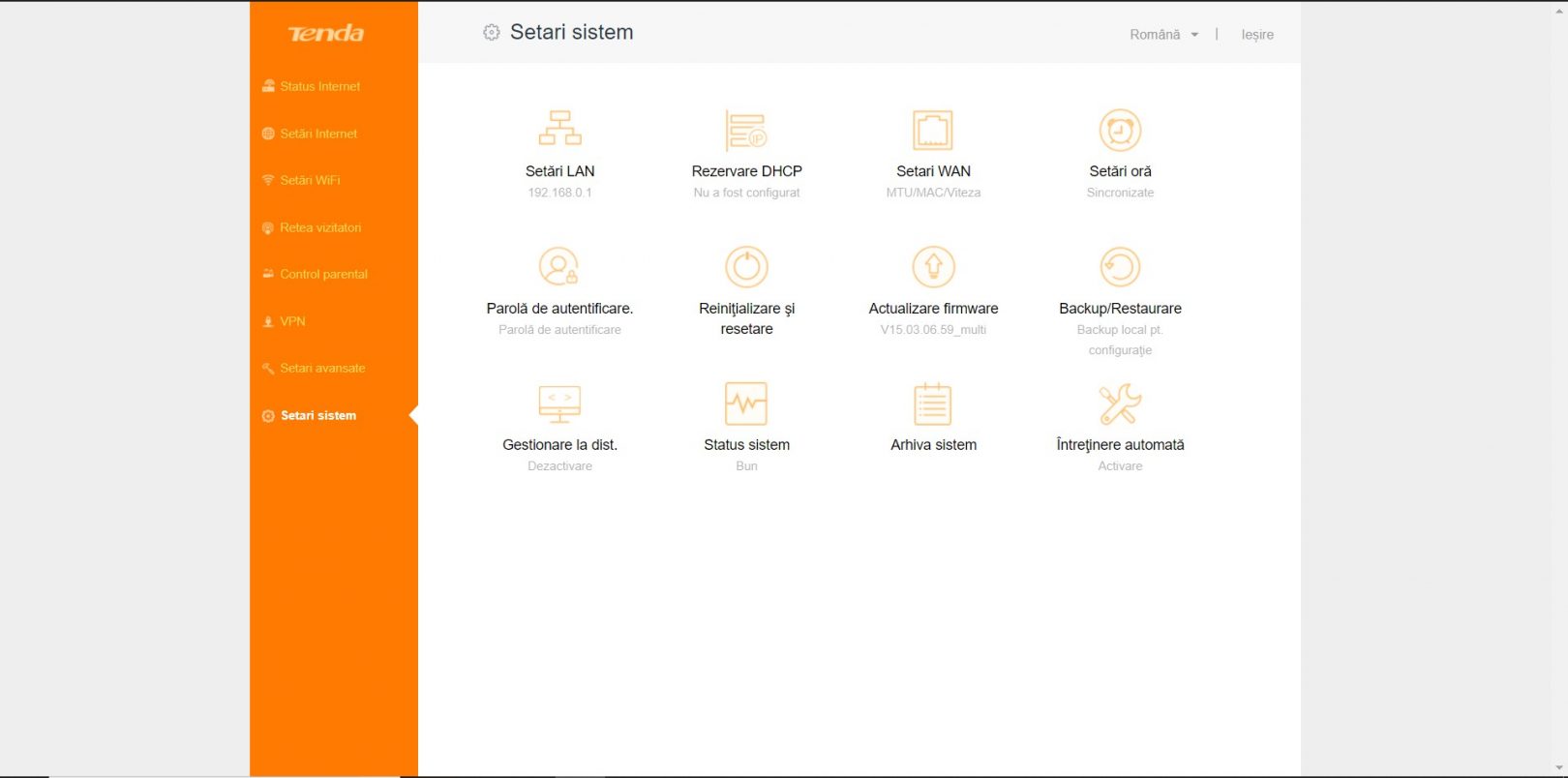Viewport: 1568px width, 778px height.
Task: Go to Retea vizitatori menu item
Action: coord(320,227)
